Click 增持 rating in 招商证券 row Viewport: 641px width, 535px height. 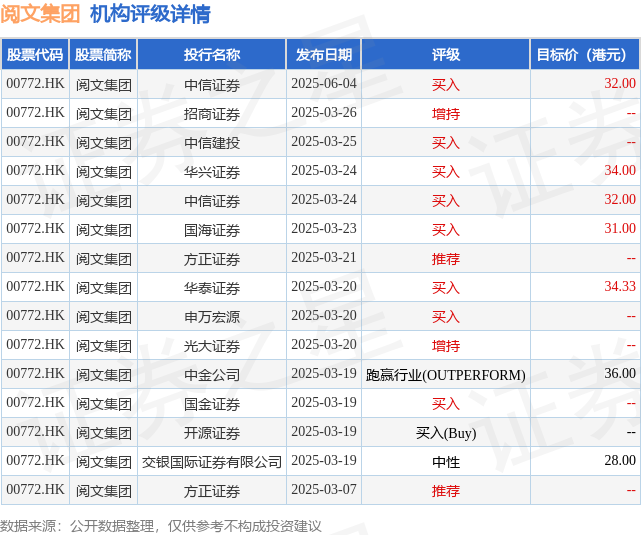click(x=446, y=114)
